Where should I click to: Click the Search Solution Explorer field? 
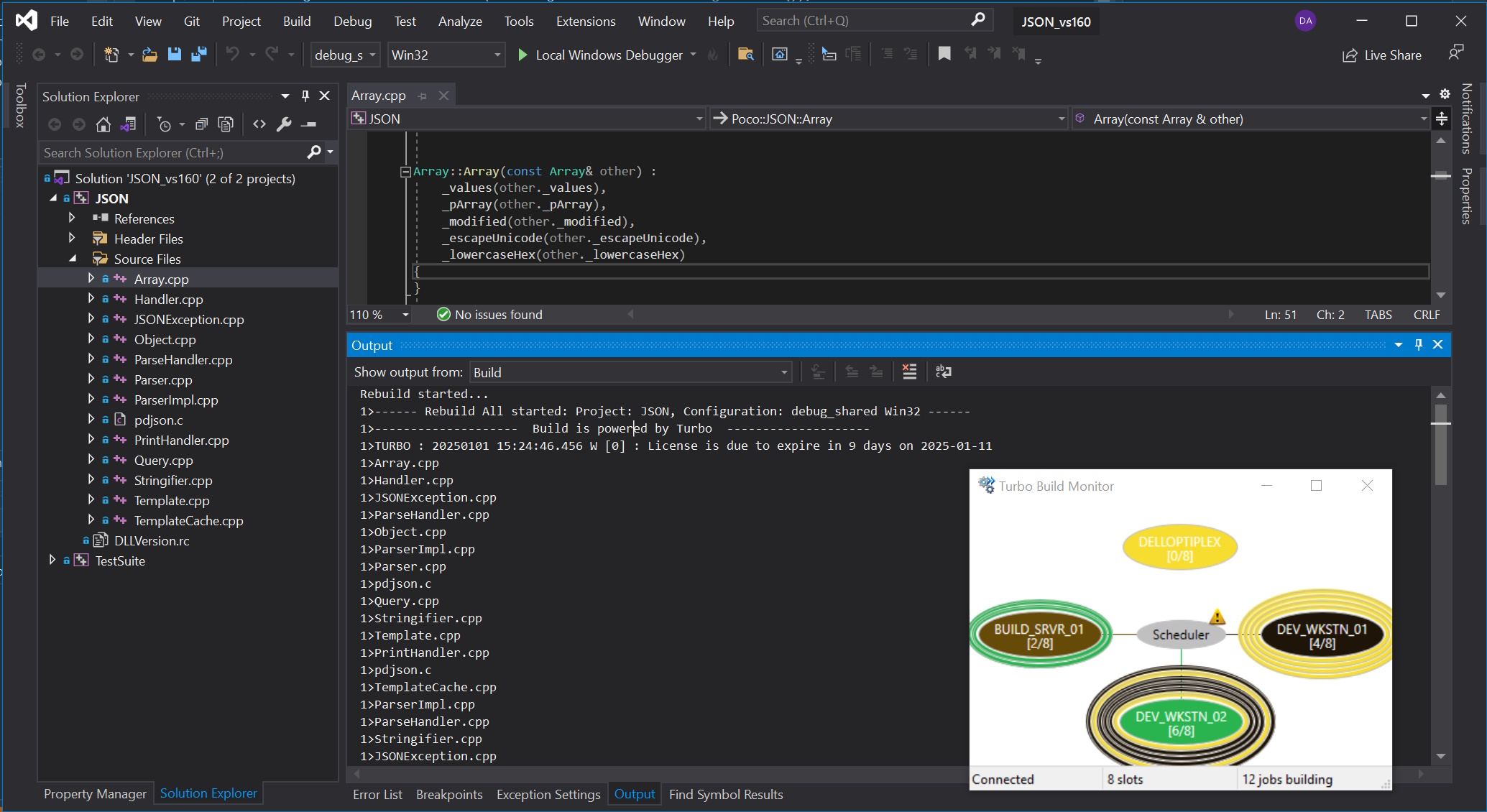(172, 152)
